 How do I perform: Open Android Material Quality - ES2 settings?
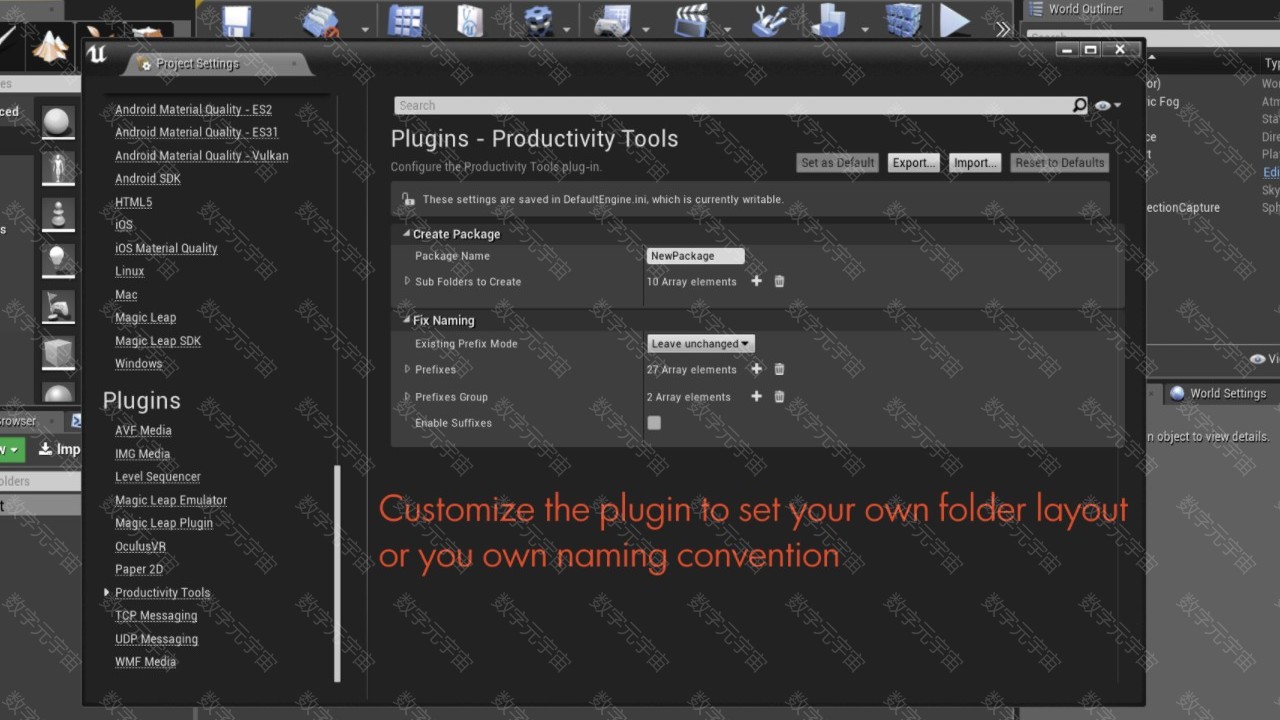(x=193, y=110)
